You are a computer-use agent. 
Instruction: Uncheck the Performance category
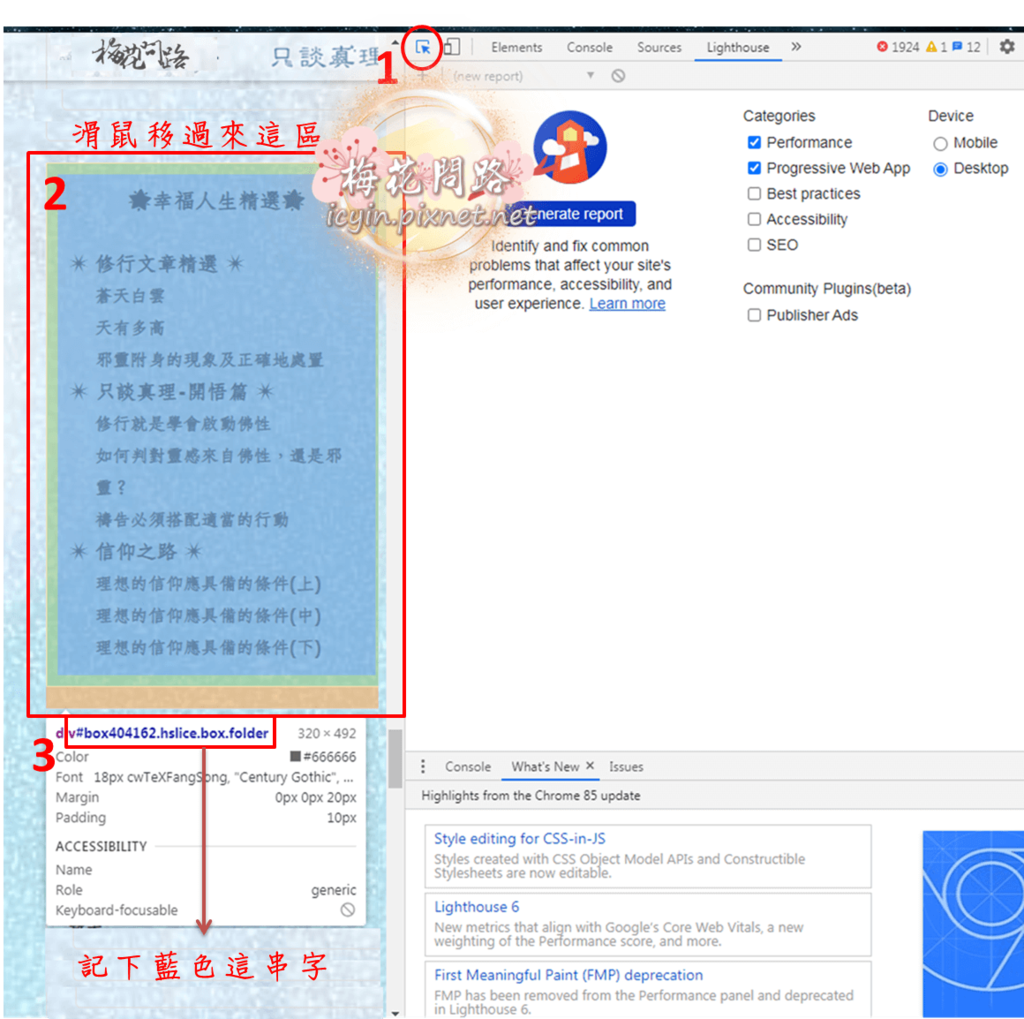754,142
